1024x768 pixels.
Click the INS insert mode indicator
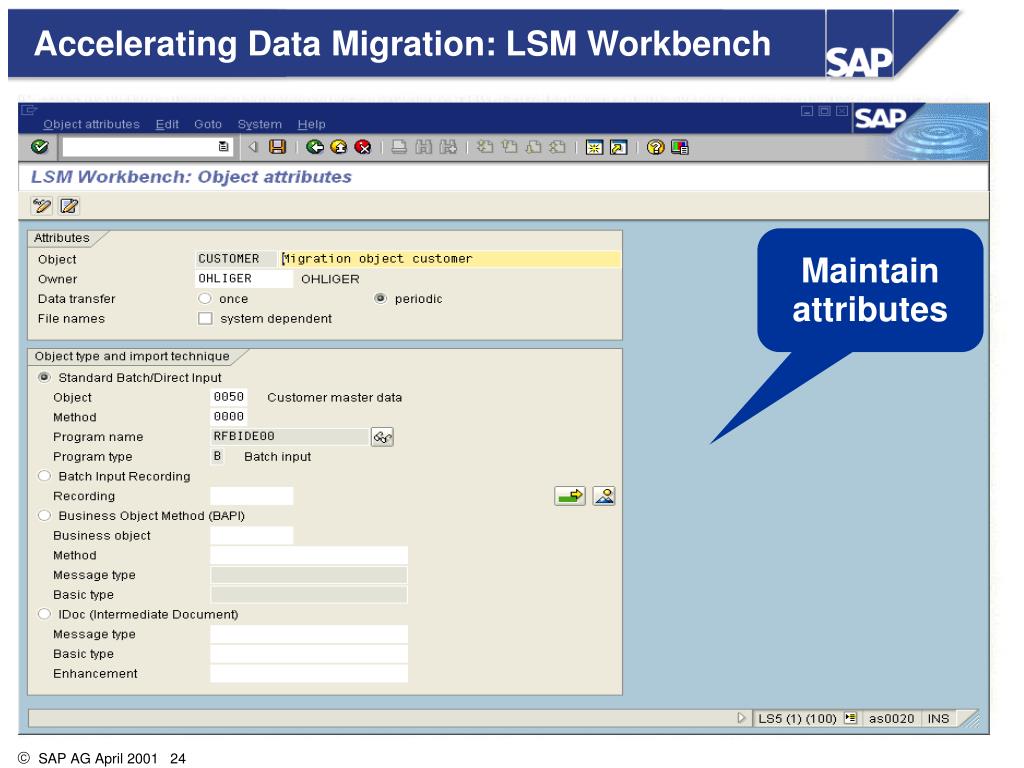coord(938,718)
